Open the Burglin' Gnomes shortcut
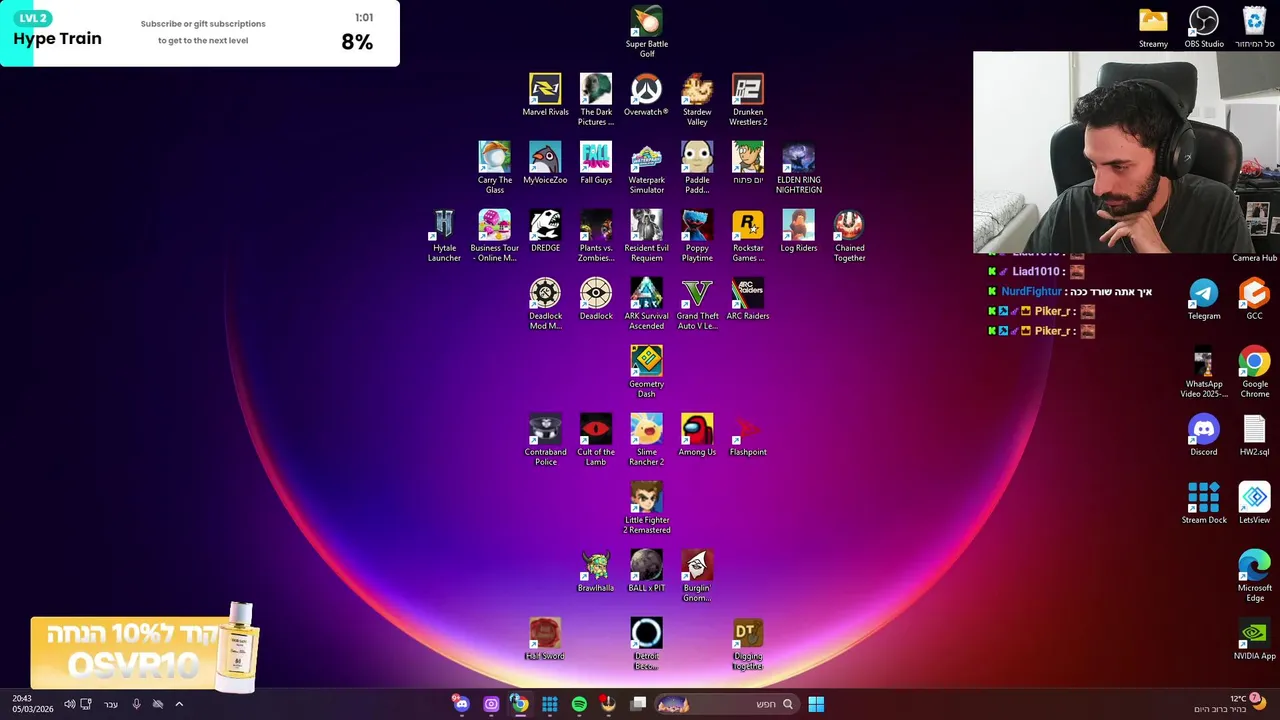The height and width of the screenshot is (720, 1280). (x=697, y=576)
